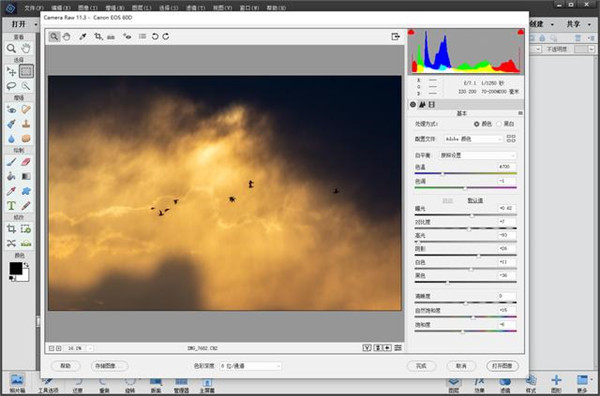Click the Default (默认值) link

coord(475,200)
